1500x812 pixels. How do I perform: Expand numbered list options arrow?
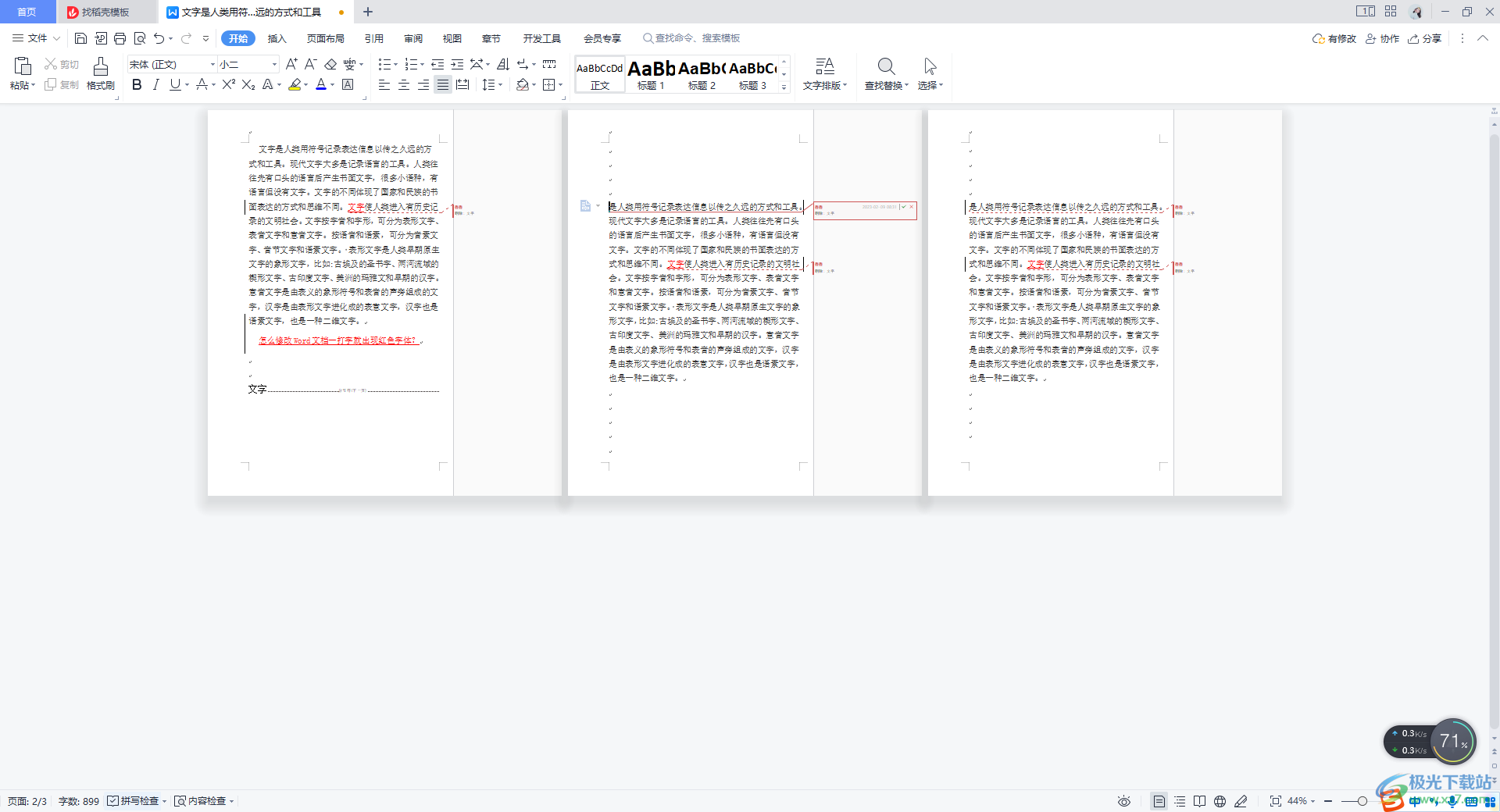(422, 64)
